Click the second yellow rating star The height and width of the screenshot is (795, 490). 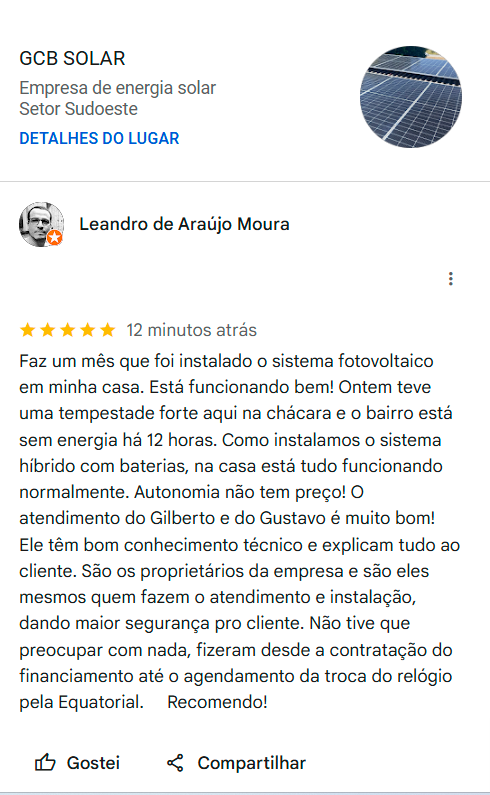coord(48,331)
